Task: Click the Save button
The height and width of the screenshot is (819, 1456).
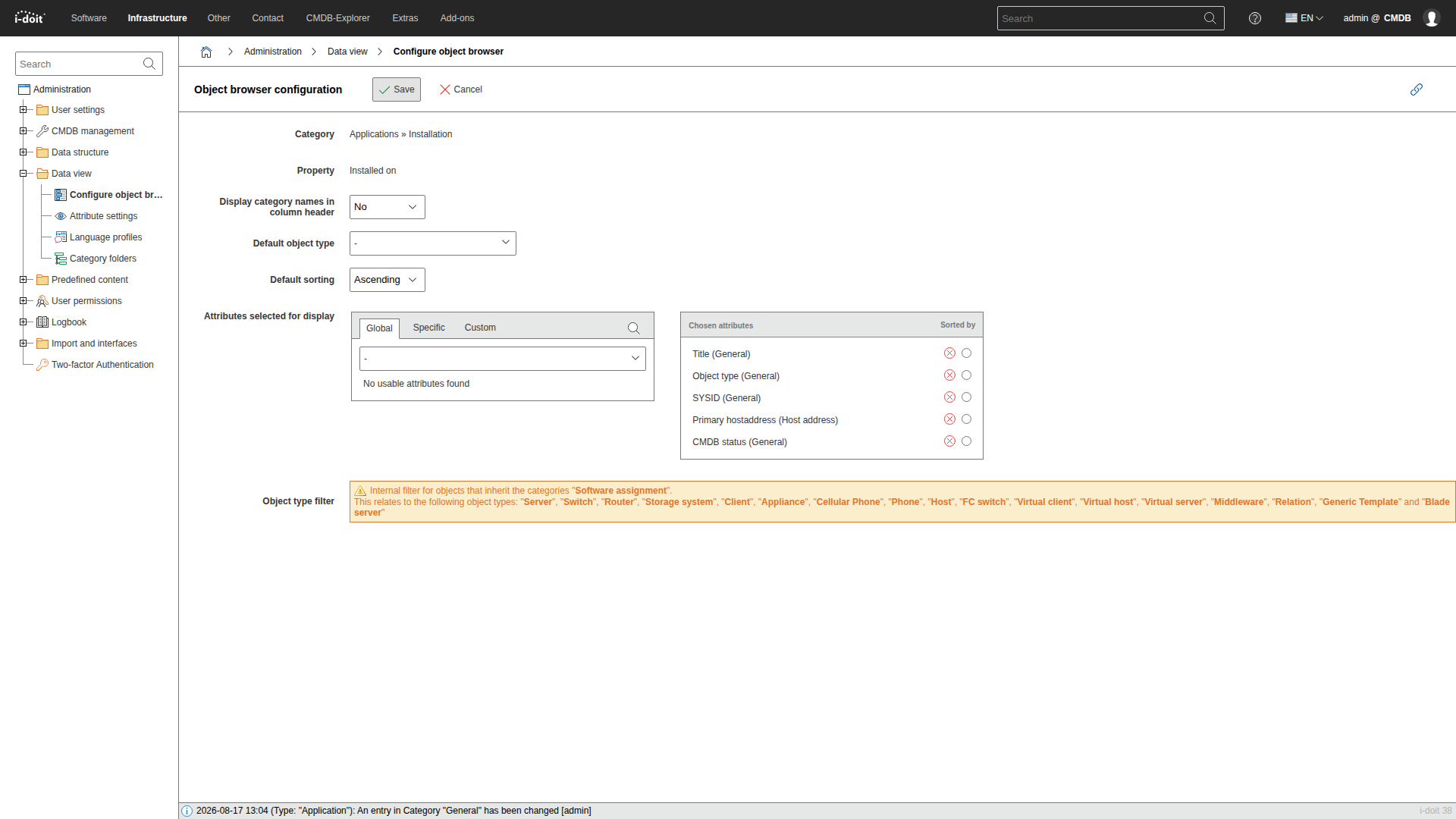Action: click(397, 89)
